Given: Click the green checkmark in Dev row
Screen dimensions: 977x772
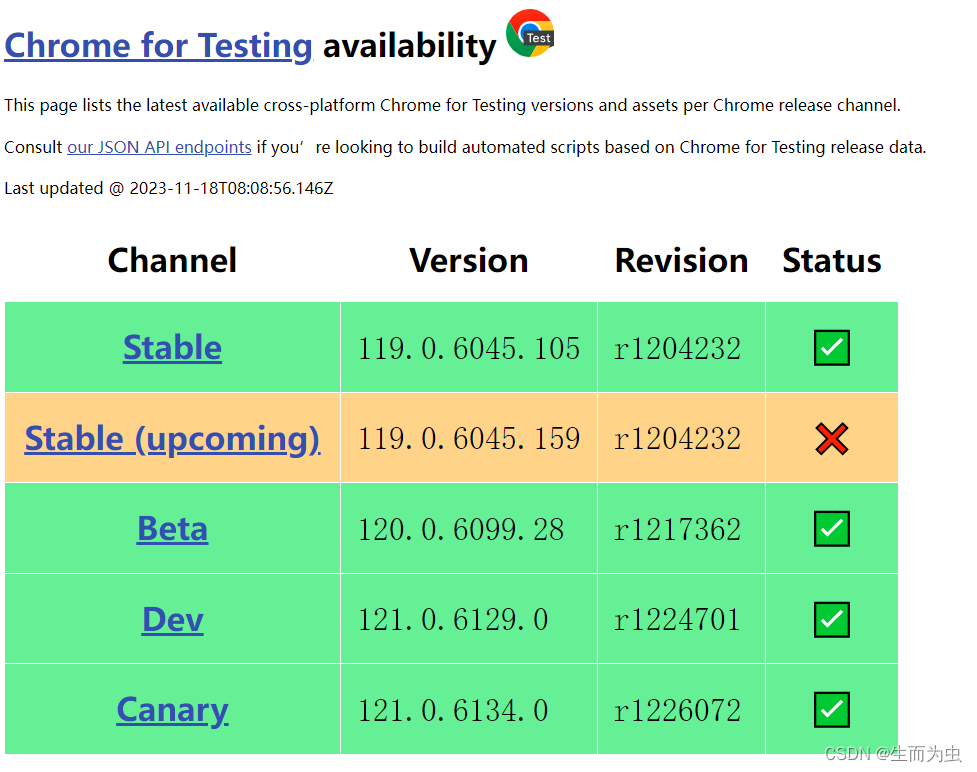Looking at the screenshot, I should (x=832, y=619).
